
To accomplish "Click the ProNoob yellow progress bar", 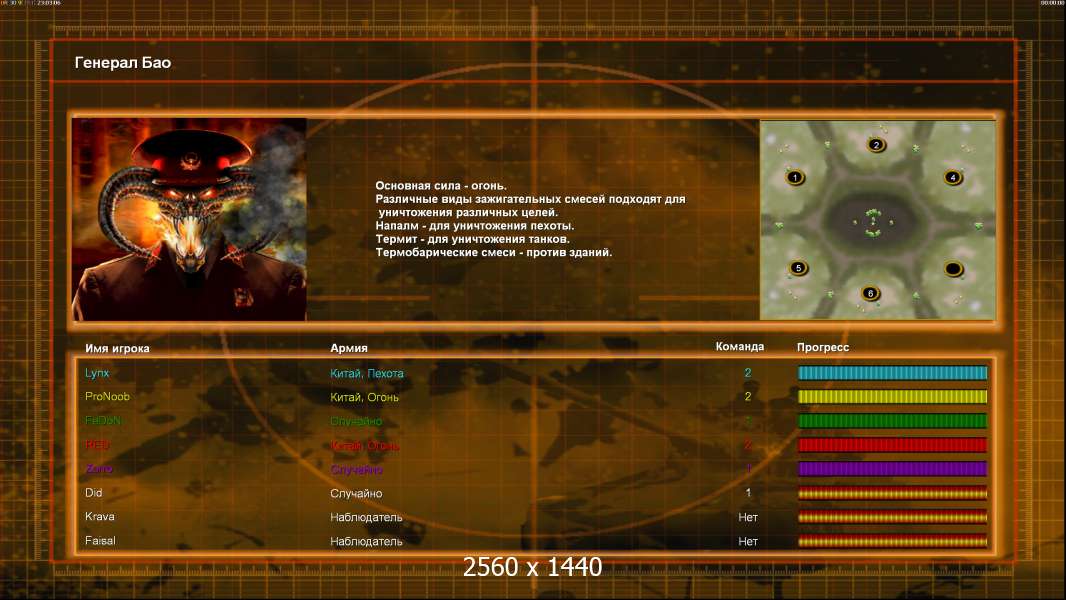I will (892, 396).
